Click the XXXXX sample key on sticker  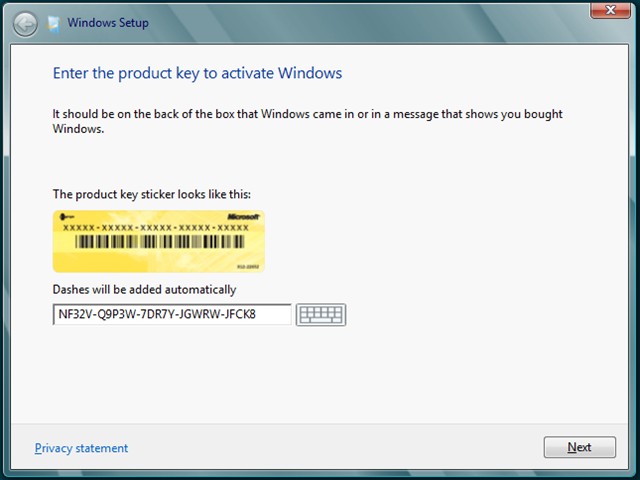(156, 228)
